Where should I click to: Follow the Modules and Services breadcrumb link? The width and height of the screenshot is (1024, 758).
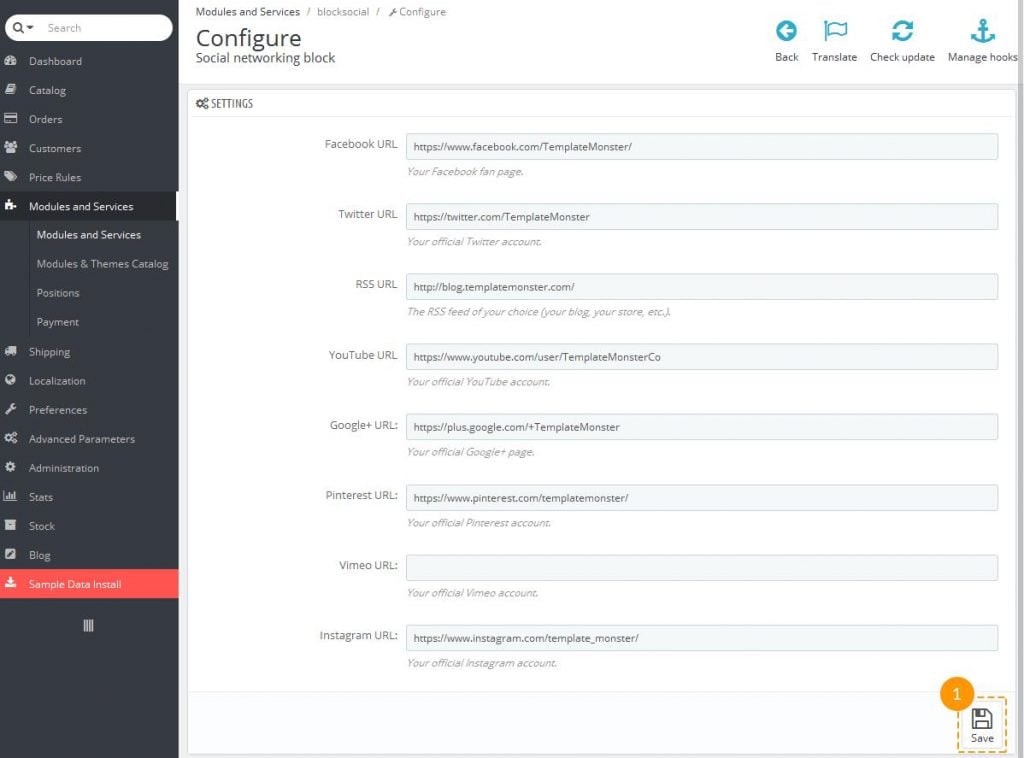pos(247,12)
